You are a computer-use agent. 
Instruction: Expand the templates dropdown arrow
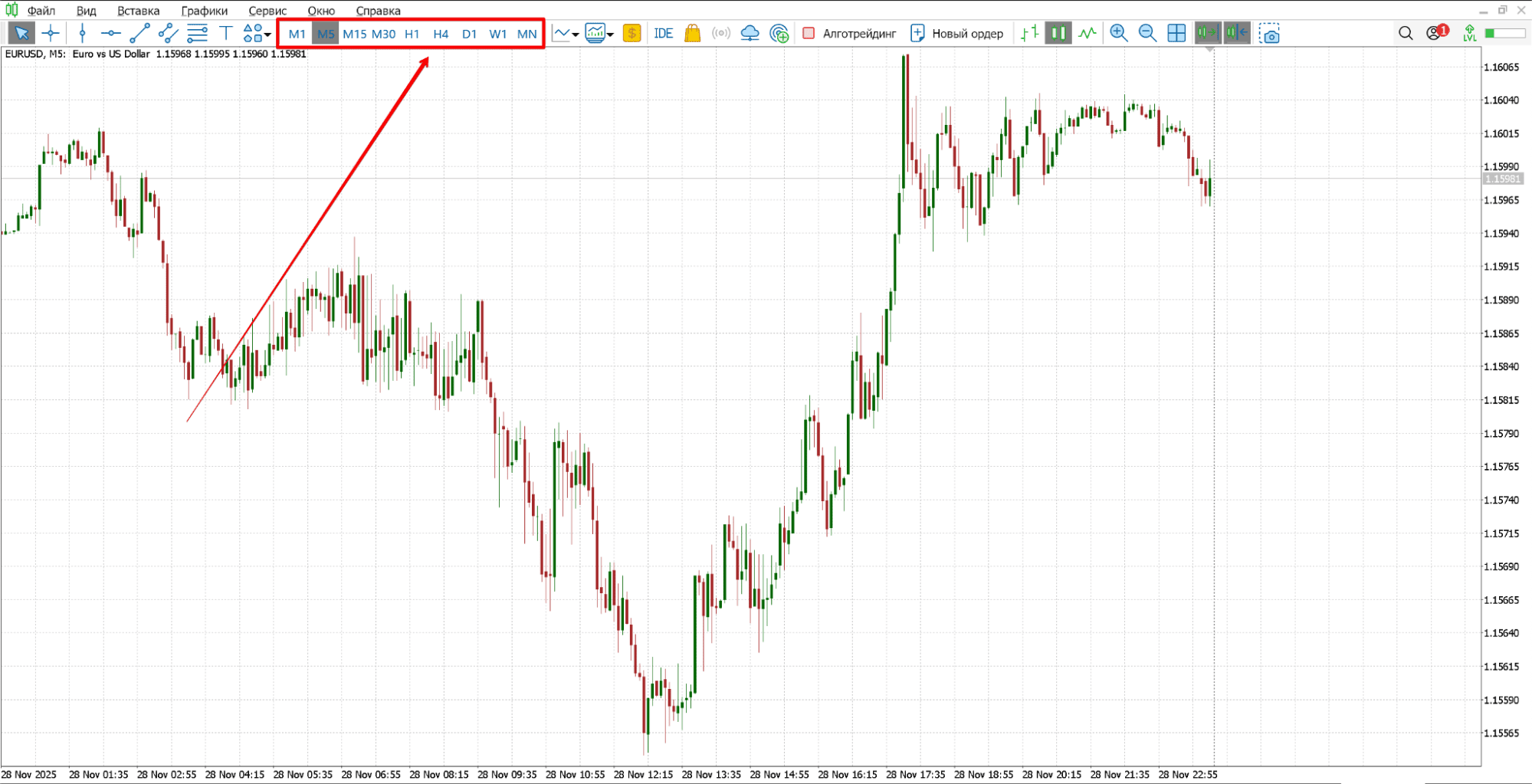click(610, 34)
